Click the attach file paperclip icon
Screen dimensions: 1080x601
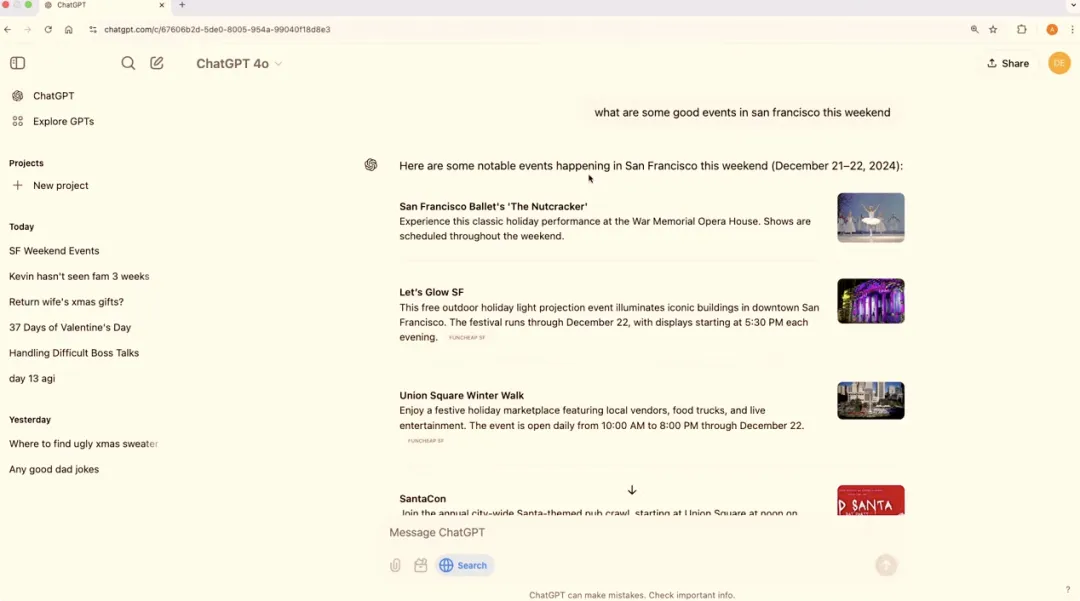coord(395,565)
